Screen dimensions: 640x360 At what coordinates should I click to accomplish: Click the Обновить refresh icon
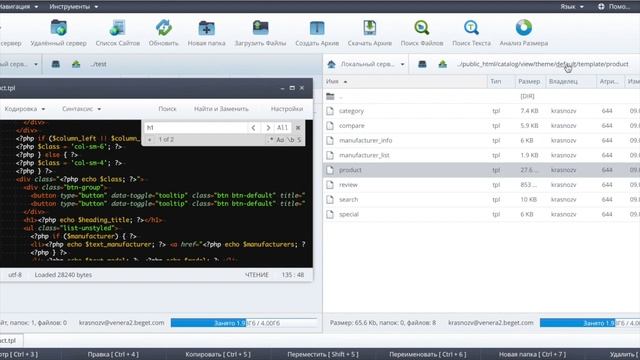click(x=164, y=28)
